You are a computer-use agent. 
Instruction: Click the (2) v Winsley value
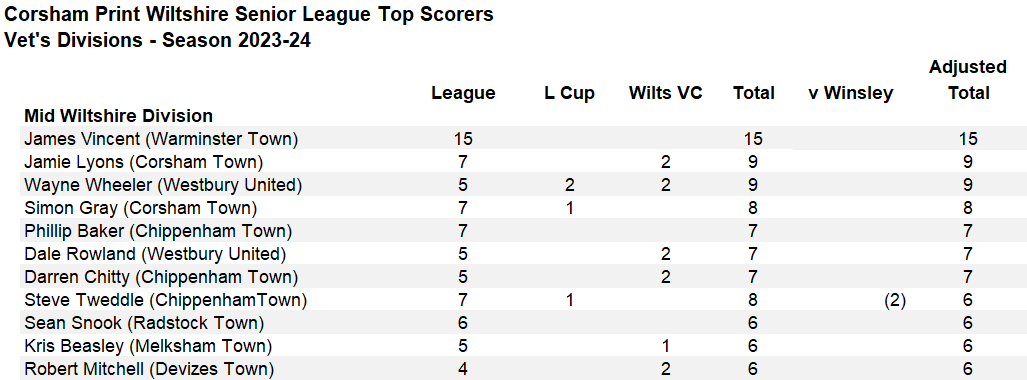click(893, 301)
